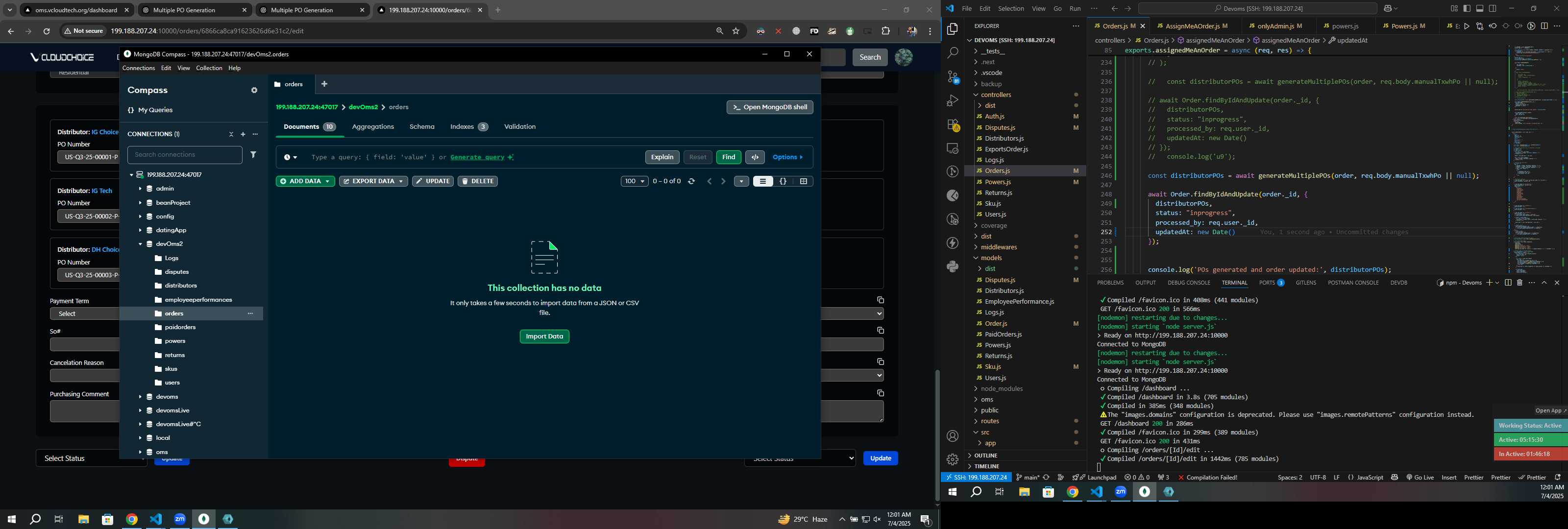Open the connections filter funnel icon

(253, 155)
